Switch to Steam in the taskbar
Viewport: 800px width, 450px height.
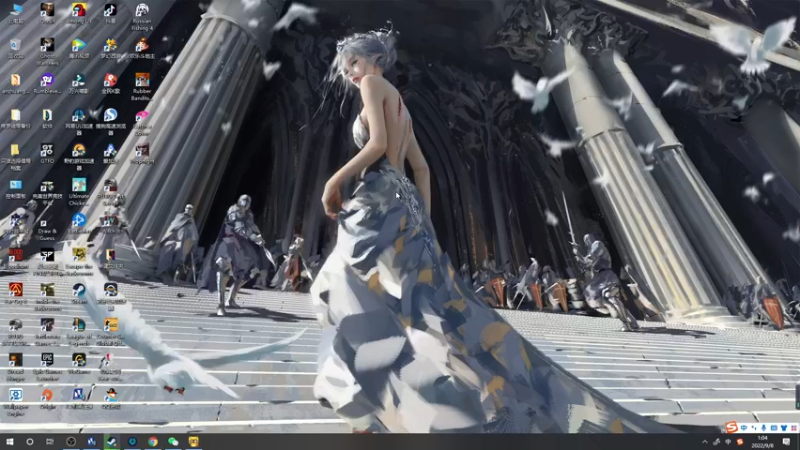(x=112, y=441)
